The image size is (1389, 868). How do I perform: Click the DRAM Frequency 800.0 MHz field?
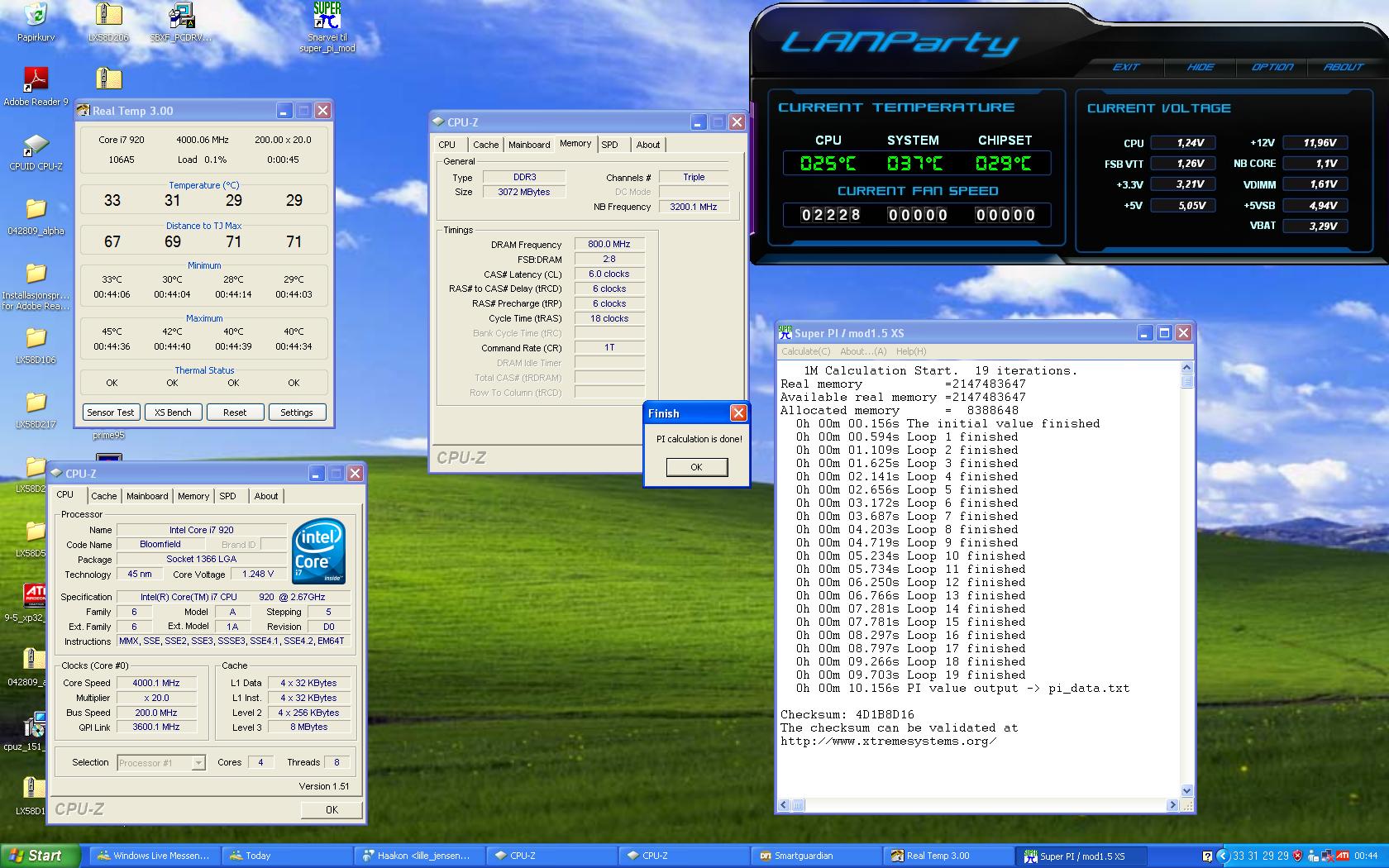tap(609, 244)
